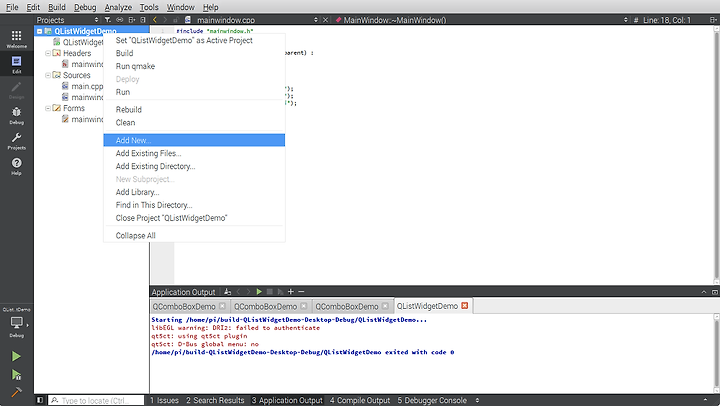Maximize the output pane
Screen dimensions: 720x406
(704, 292)
